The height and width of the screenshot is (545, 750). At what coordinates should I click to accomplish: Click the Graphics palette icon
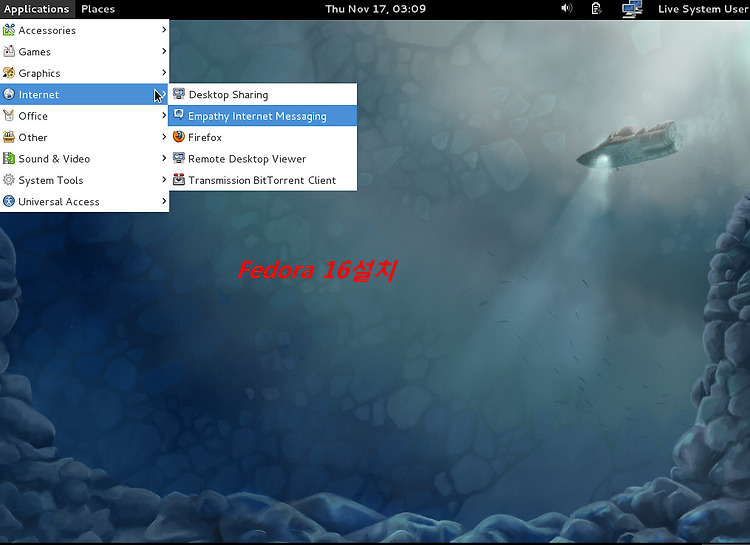tap(9, 73)
